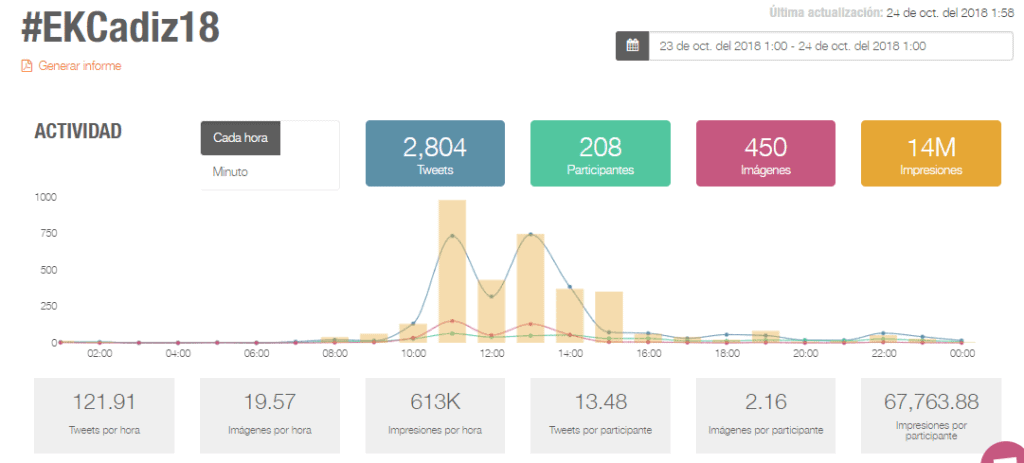Click the PDF icon beside Generar informe
Viewport: 1024px width, 463px height.
[27, 66]
